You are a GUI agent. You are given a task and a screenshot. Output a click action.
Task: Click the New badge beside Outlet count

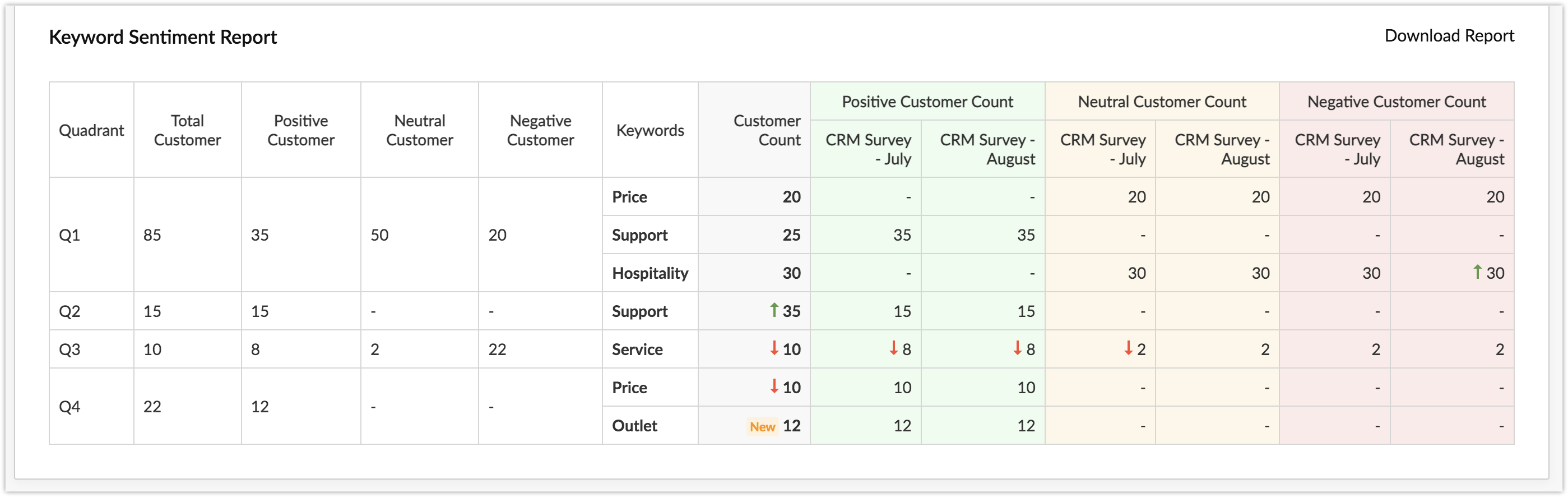762,426
